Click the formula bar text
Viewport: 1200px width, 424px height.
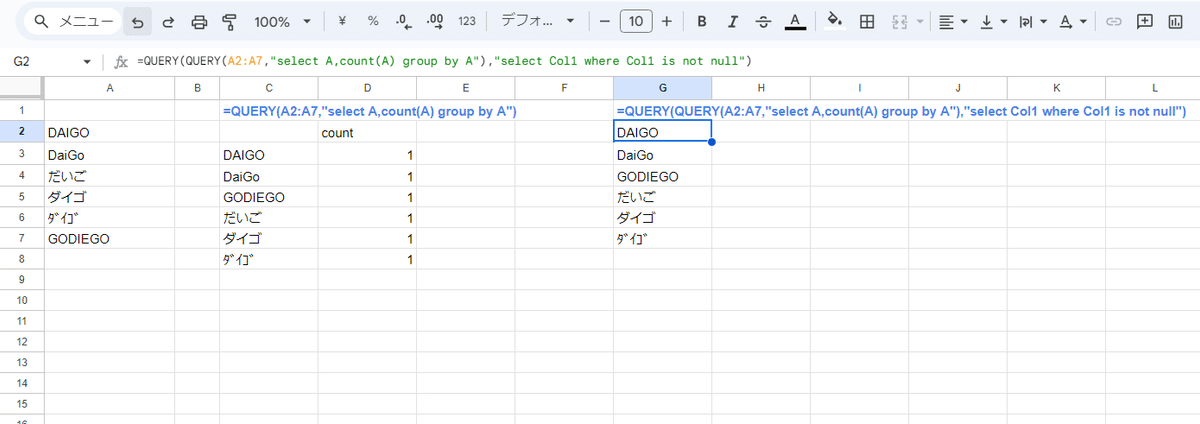(443, 61)
